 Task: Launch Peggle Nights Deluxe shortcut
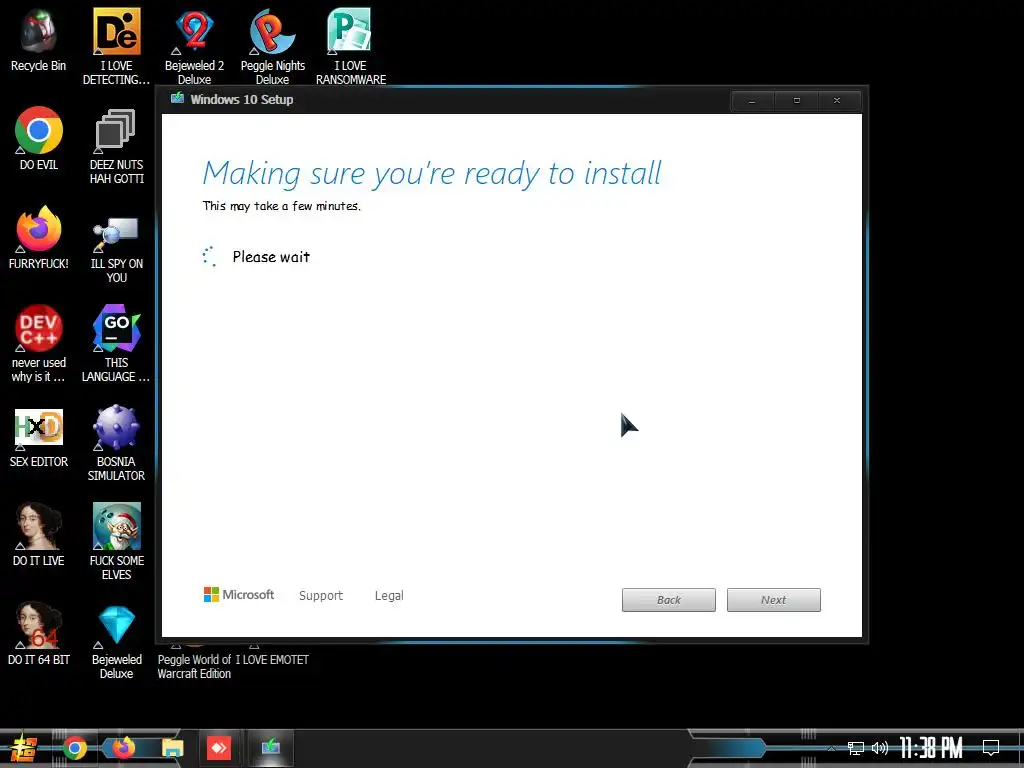[272, 46]
